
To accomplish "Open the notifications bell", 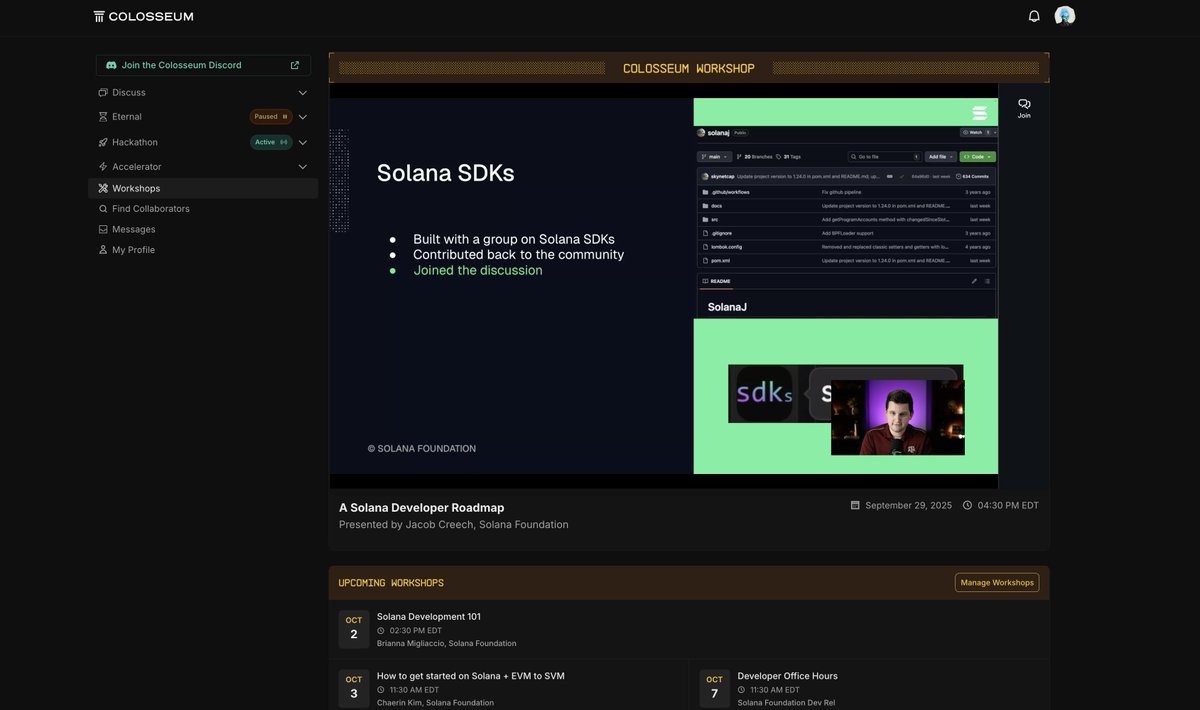I will pos(1034,16).
